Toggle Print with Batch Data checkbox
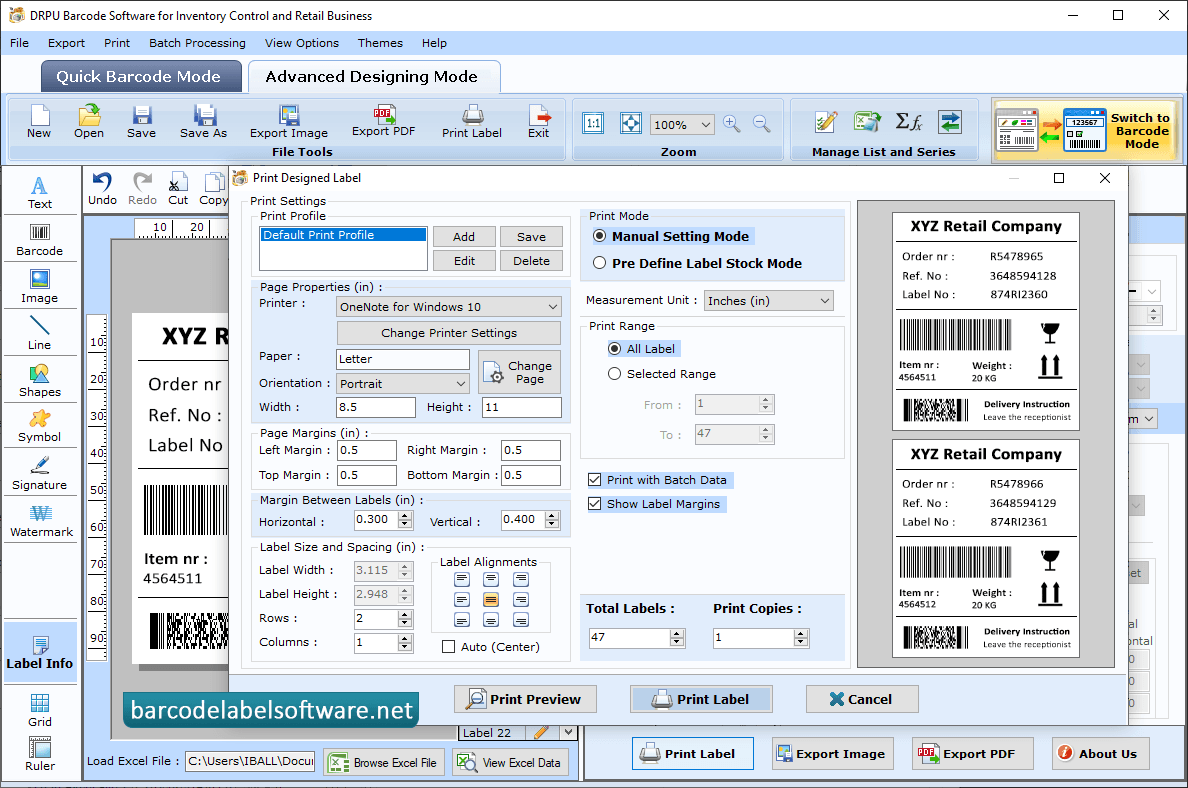The height and width of the screenshot is (788, 1188). click(595, 480)
